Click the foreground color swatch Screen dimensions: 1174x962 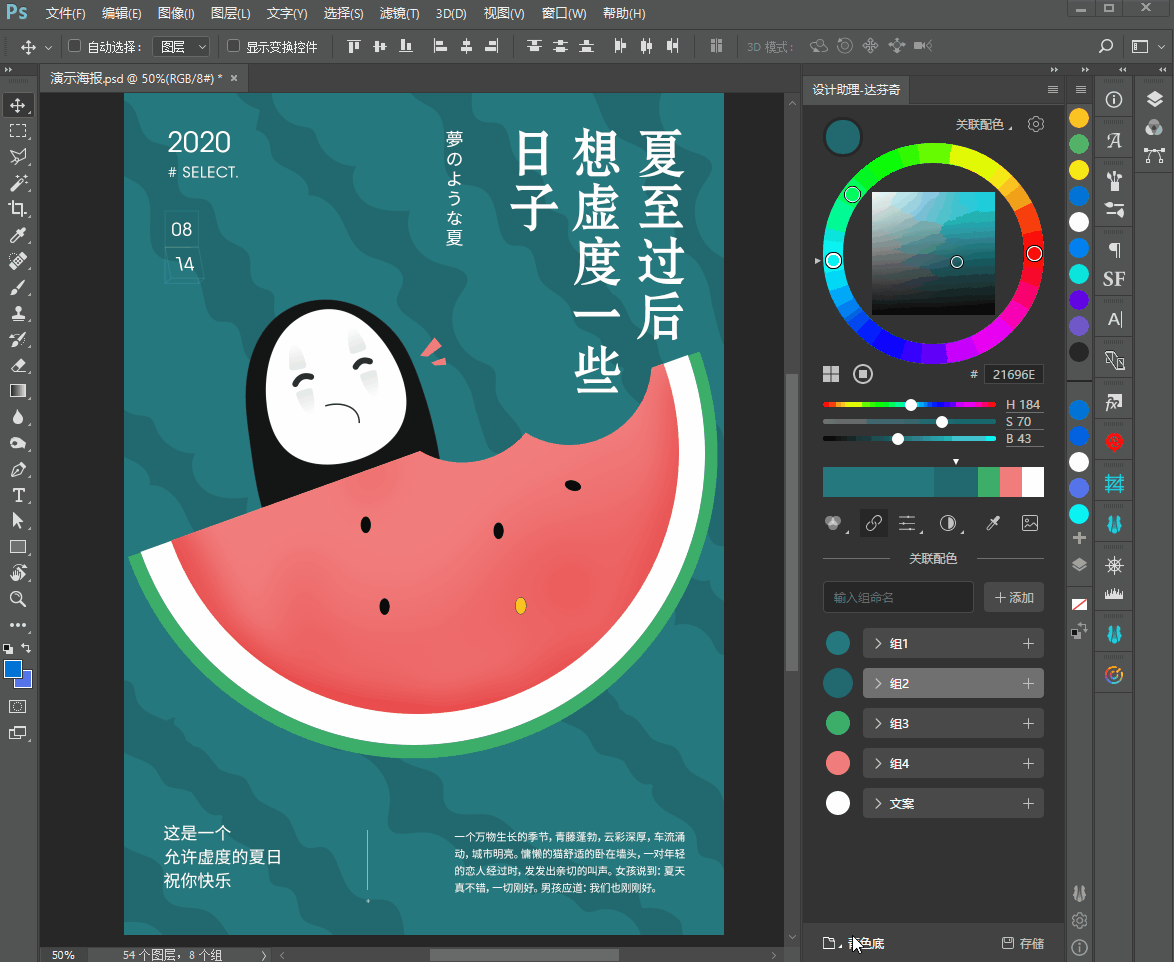point(13,669)
